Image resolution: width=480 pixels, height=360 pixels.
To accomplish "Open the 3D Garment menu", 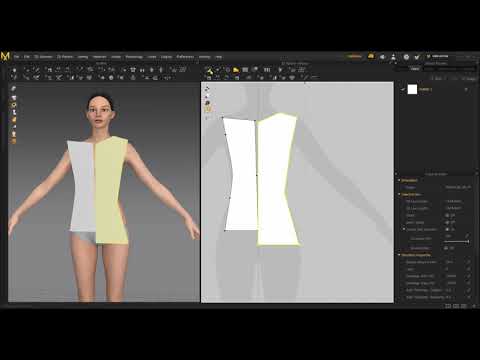I will tap(43, 57).
